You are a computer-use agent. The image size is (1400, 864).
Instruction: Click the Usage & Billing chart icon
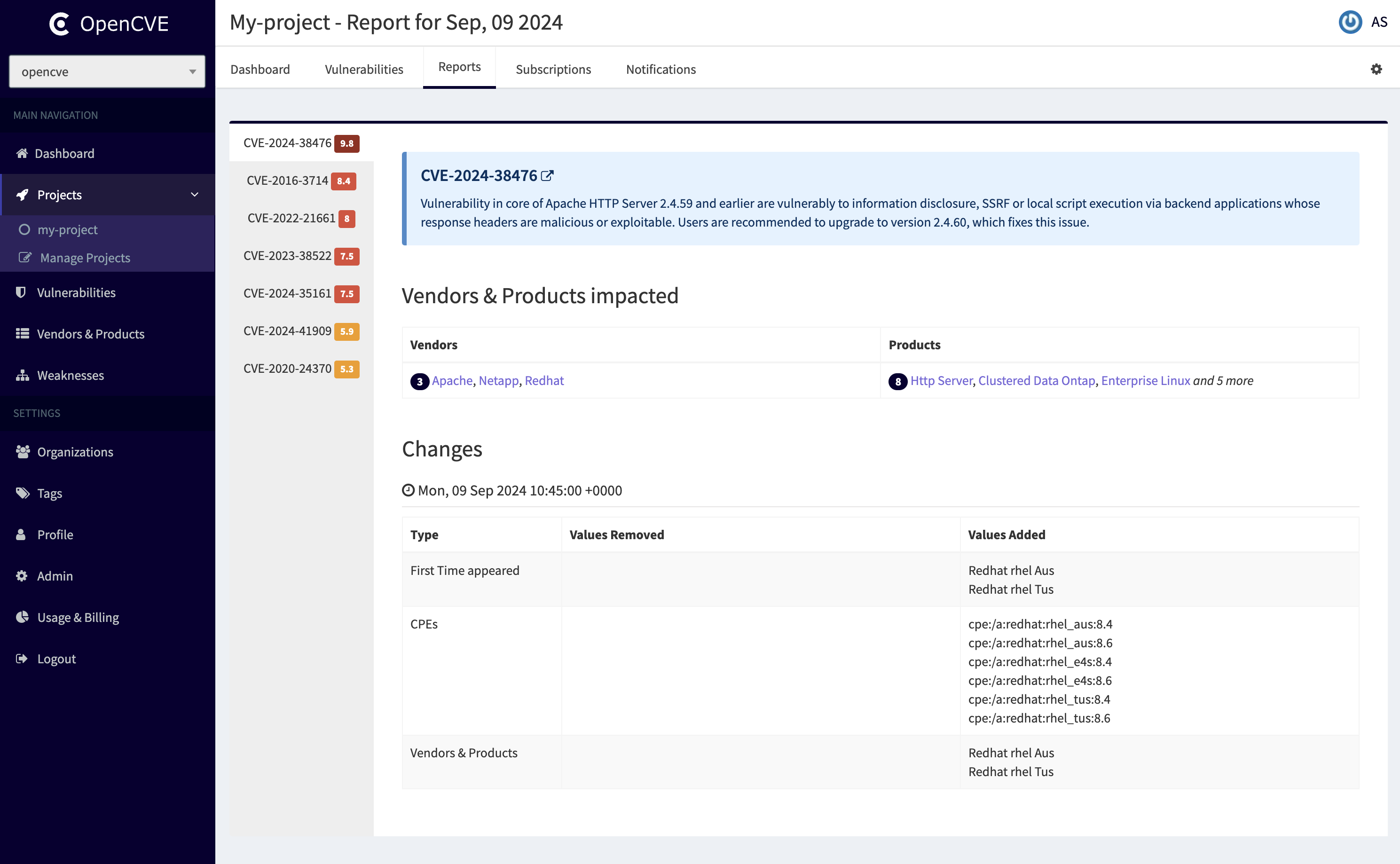(22, 617)
